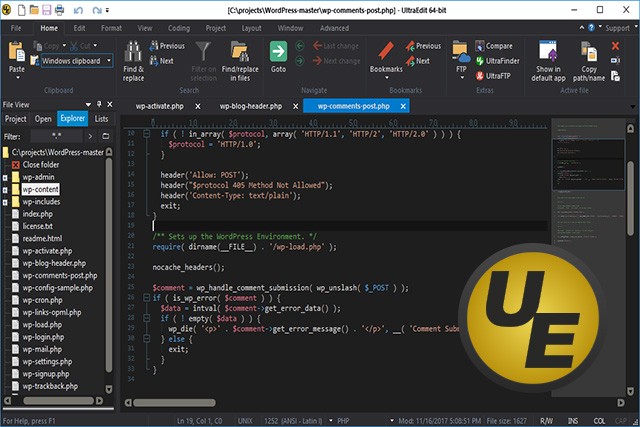Expand the wp-content folder node

coord(5,190)
